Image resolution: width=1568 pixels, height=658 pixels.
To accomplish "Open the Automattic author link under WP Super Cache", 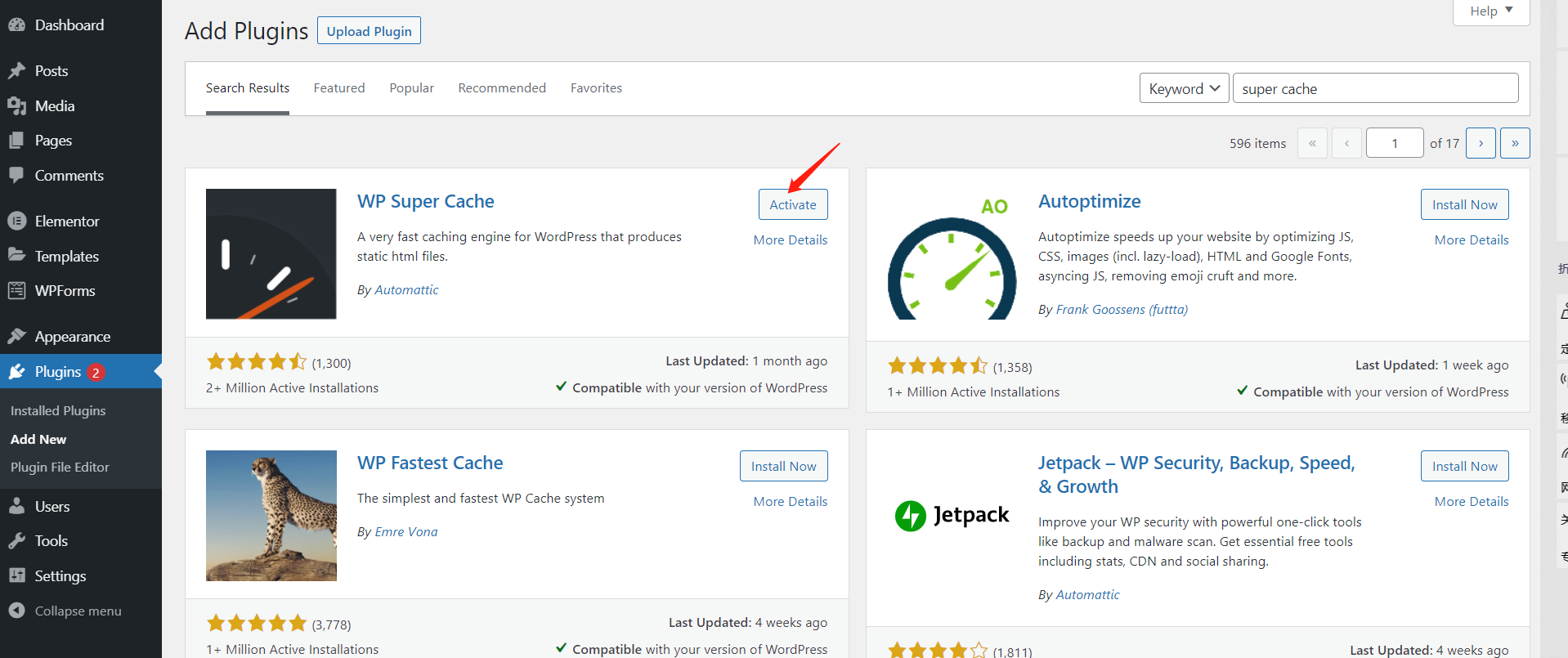I will [x=406, y=290].
